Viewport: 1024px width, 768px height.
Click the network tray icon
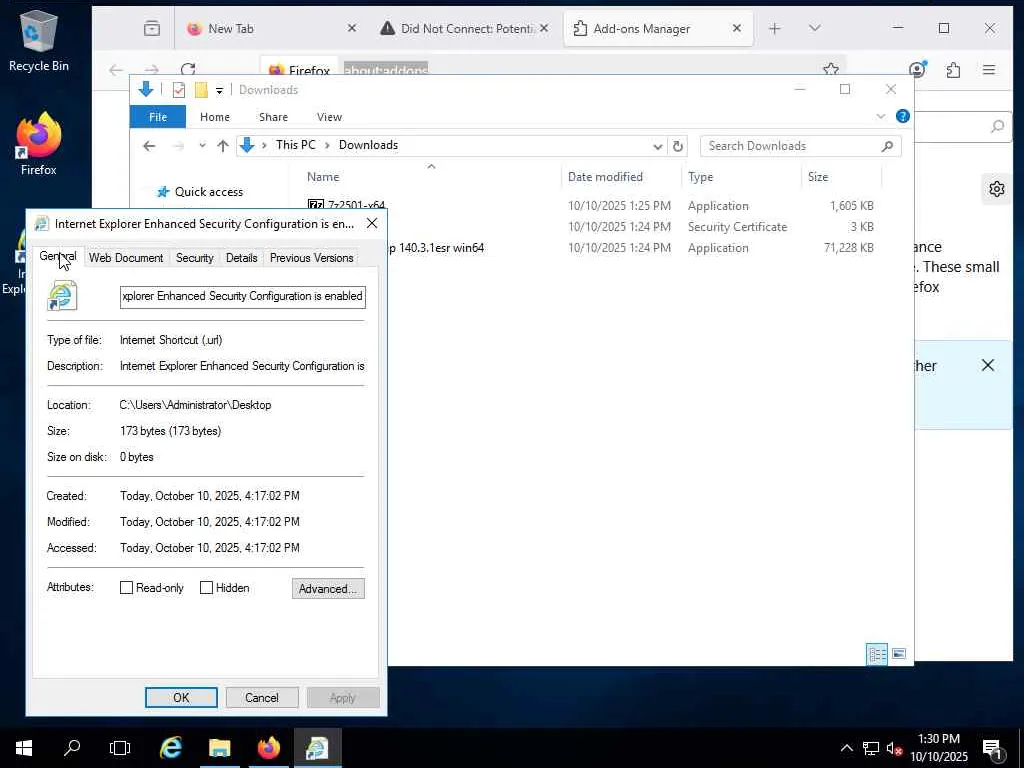click(x=871, y=748)
